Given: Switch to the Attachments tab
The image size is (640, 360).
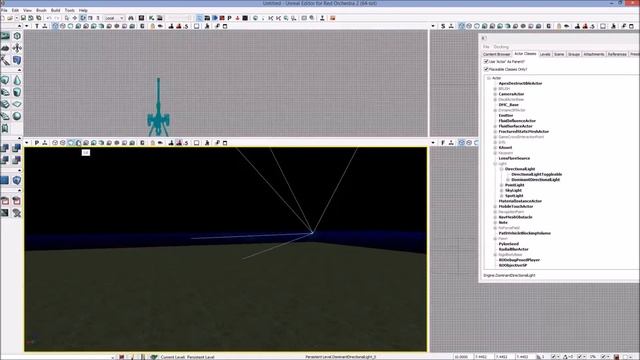Looking at the screenshot, I should [593, 54].
